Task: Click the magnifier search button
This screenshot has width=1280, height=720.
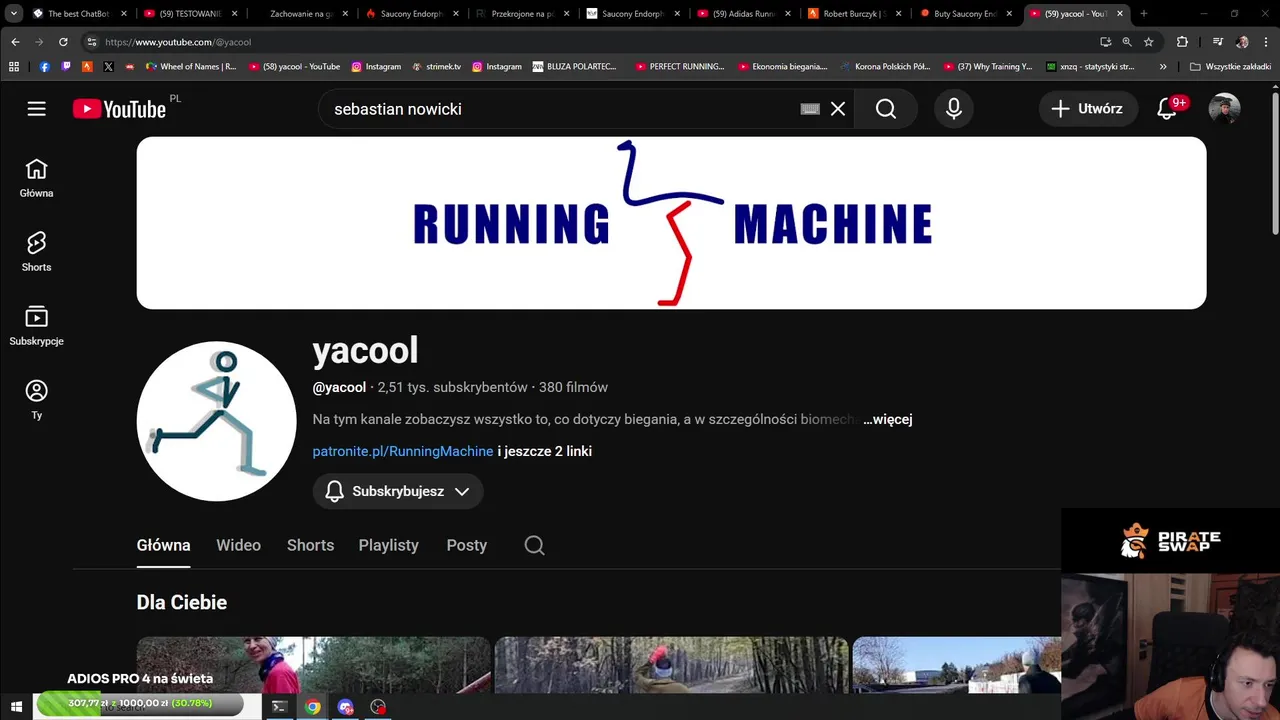Action: coord(886,109)
